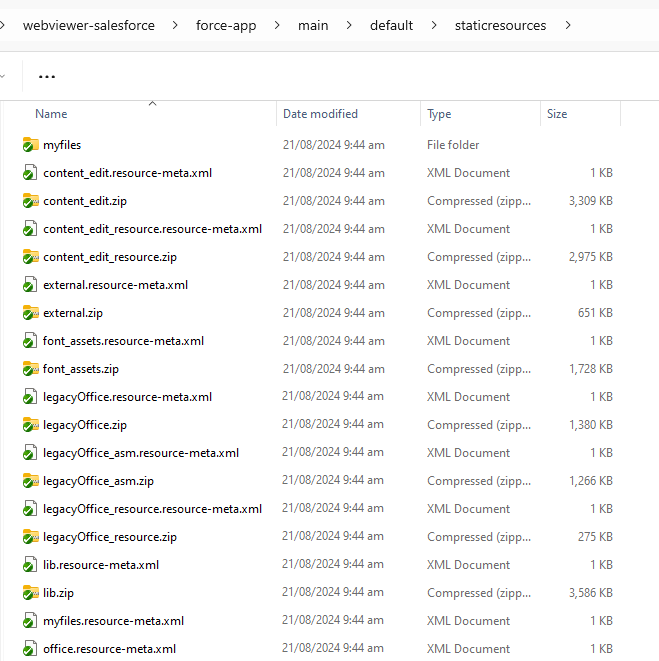Open the See more (...) toolbar menu
Screen dimensions: 659x661
(x=47, y=77)
